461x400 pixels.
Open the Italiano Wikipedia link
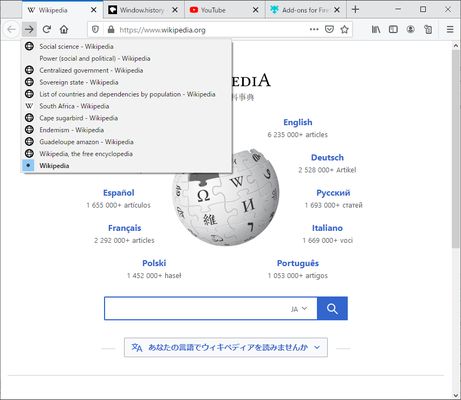point(327,228)
